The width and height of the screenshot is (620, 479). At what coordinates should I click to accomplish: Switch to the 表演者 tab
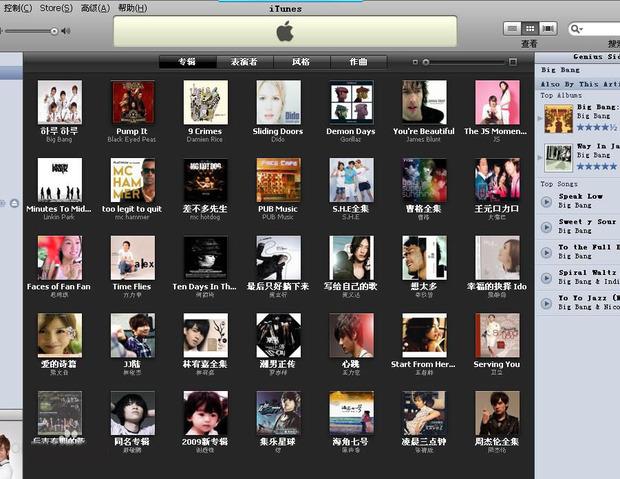click(x=243, y=62)
